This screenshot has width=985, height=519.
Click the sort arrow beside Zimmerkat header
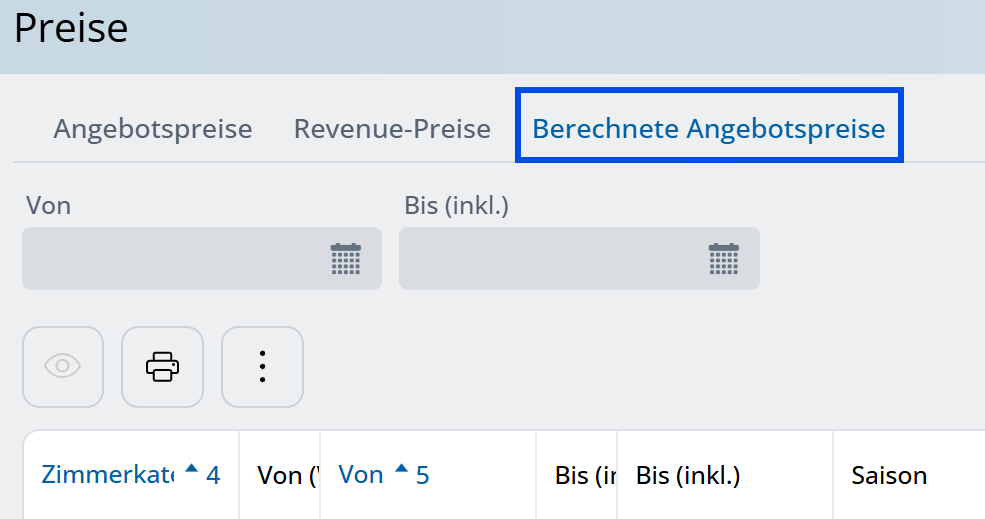pos(192,468)
